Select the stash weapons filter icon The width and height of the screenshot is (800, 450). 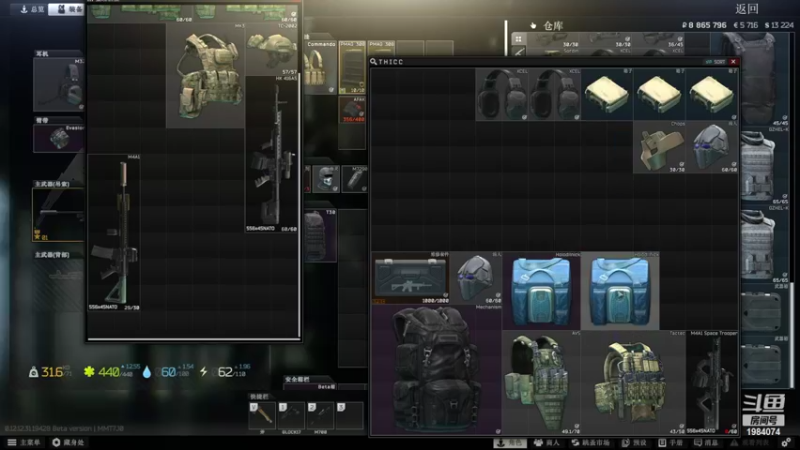coord(518,51)
